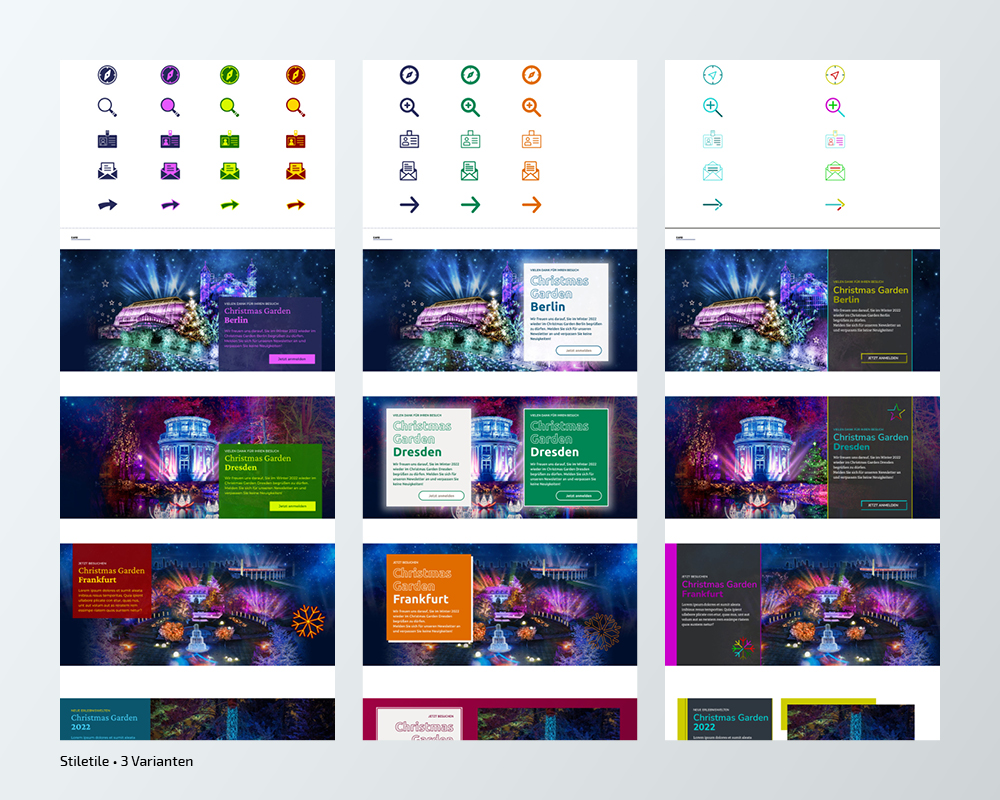This screenshot has height=800, width=1000.
Task: Select the thin teal envelope icon
Action: 712,171
